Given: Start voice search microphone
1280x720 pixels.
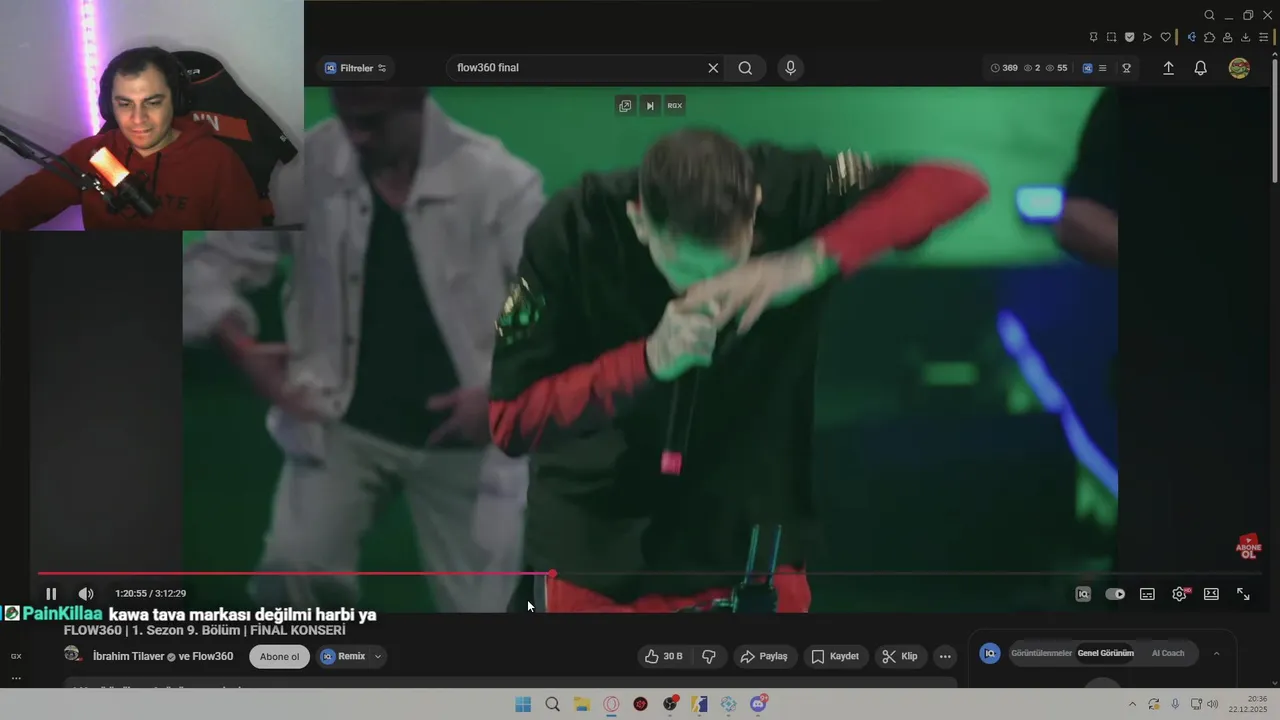Looking at the screenshot, I should click(790, 68).
